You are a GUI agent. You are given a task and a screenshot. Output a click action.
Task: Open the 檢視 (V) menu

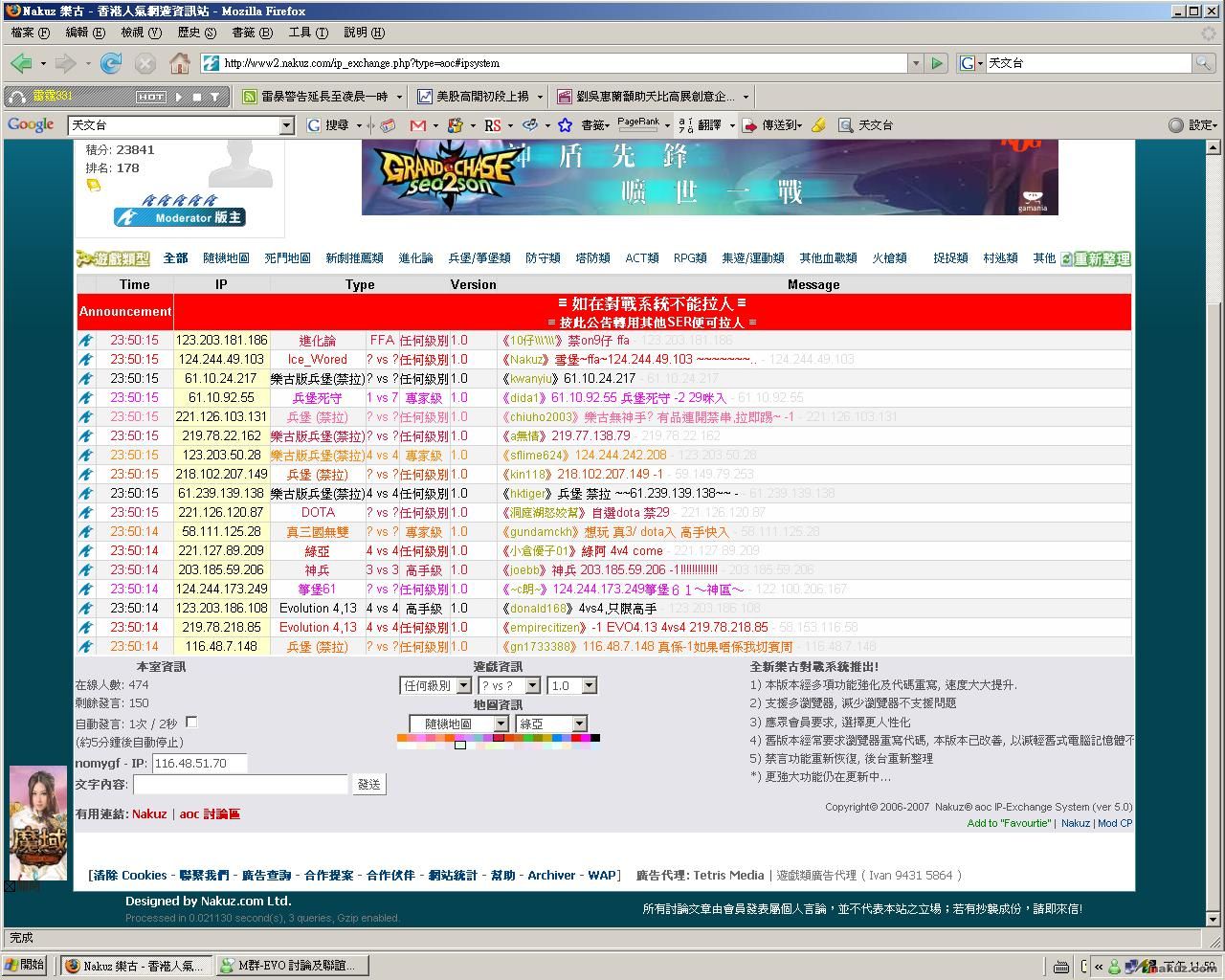click(x=140, y=33)
